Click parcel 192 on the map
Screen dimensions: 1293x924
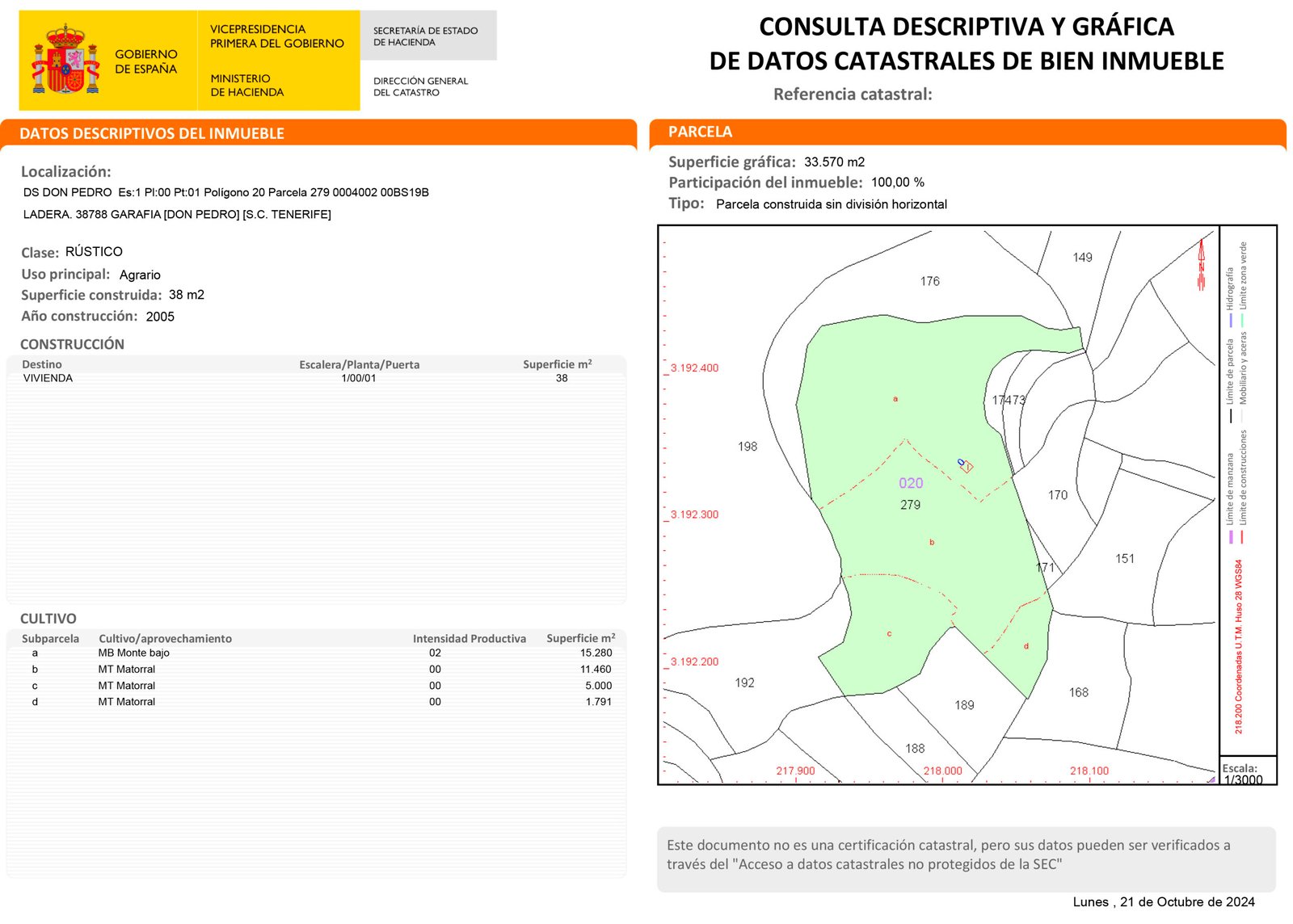745,682
